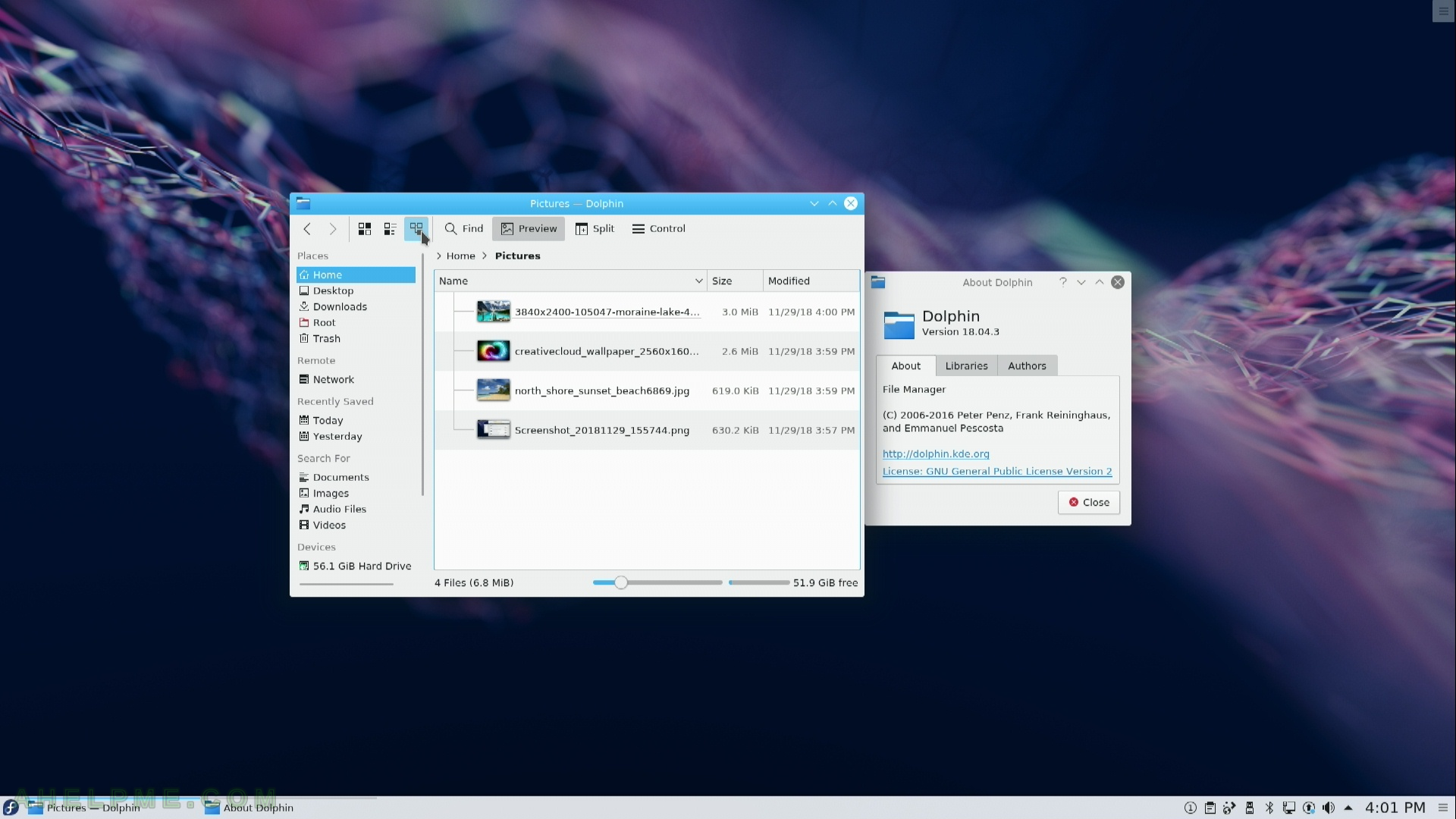Image resolution: width=1456 pixels, height=819 pixels.
Task: Open the Bluetooth tray icon
Action: point(1269,808)
